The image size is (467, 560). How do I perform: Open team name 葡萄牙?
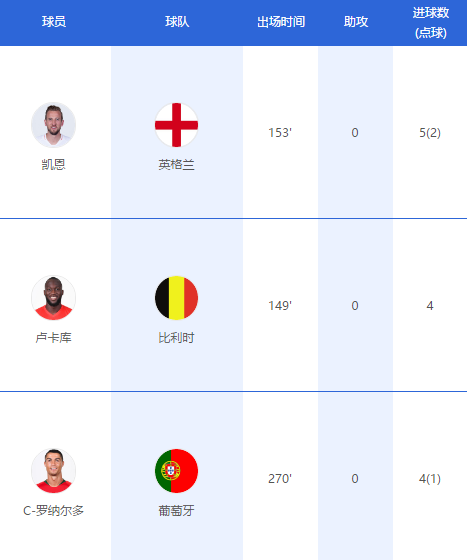pos(176,510)
